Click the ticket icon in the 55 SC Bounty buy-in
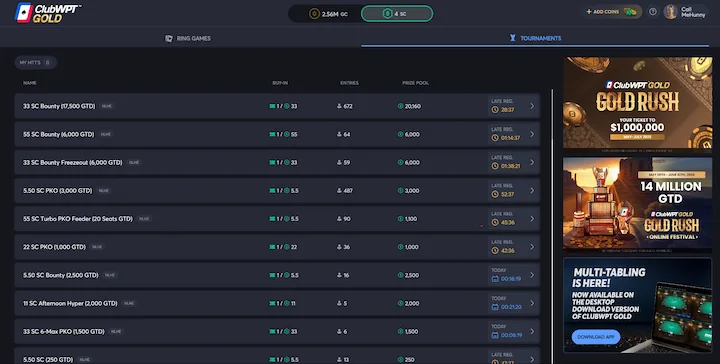This screenshot has height=364, width=720. click(x=272, y=134)
